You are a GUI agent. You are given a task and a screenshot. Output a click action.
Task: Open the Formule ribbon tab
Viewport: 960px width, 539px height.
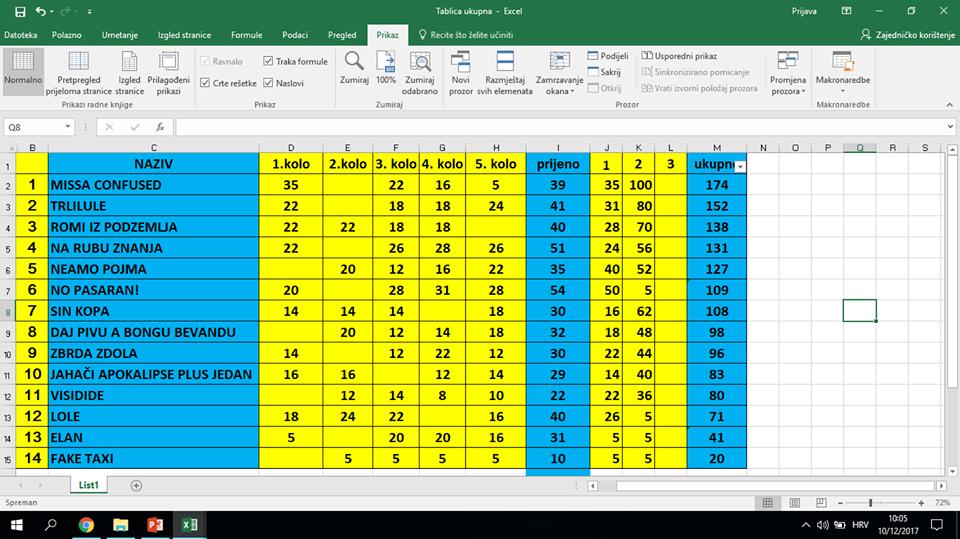click(246, 35)
